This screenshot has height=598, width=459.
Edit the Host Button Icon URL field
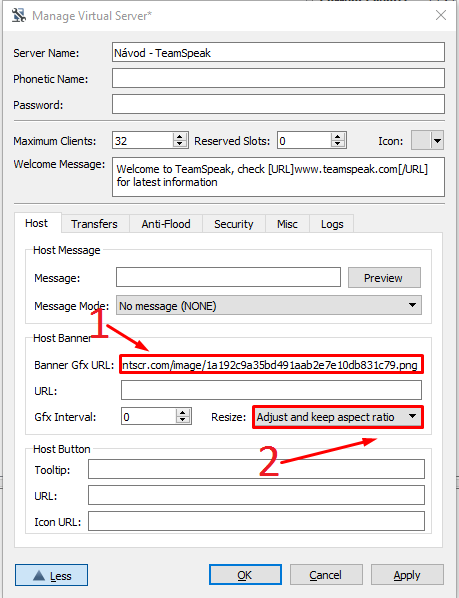tap(256, 521)
